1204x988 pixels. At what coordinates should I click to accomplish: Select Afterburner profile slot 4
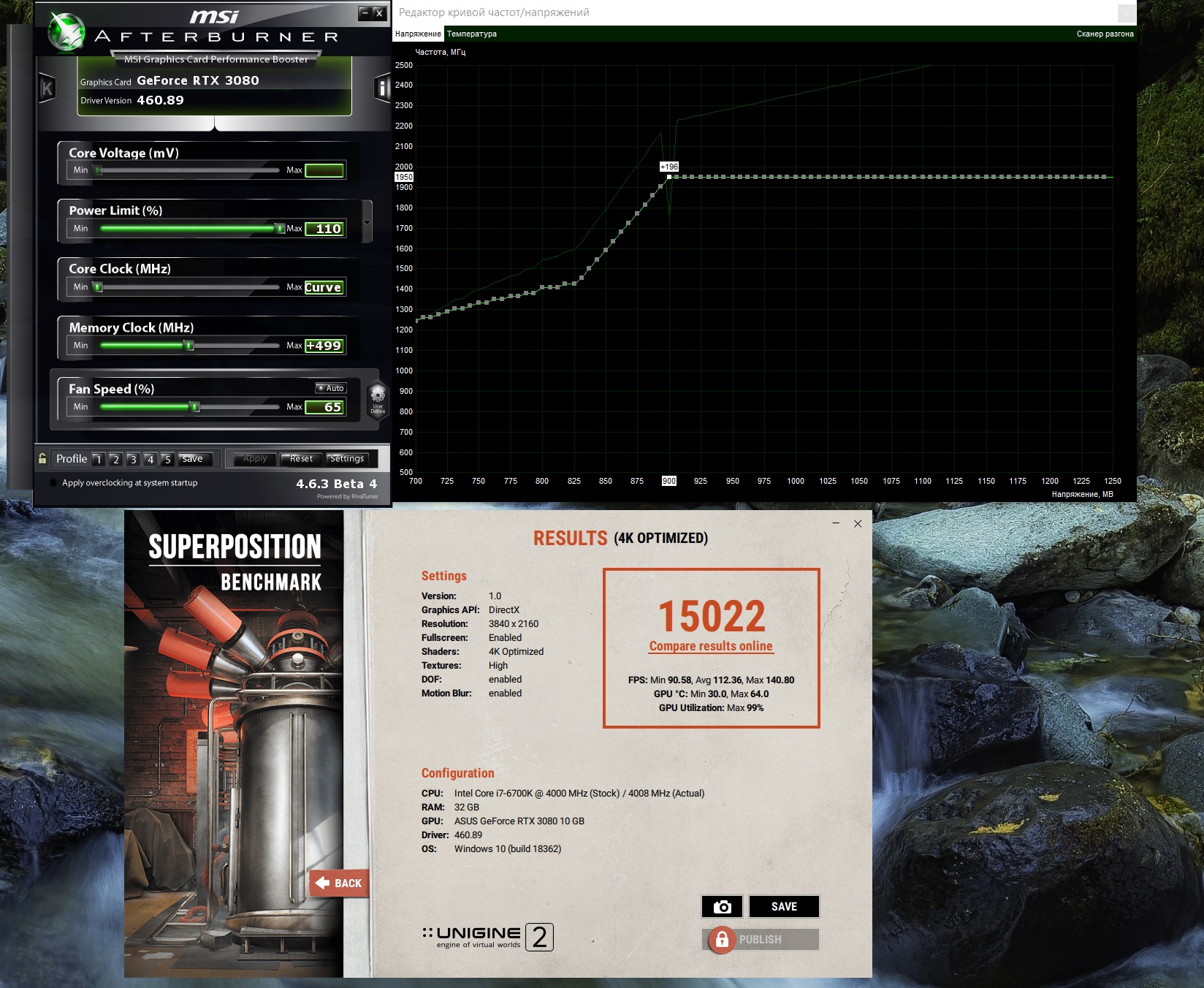[150, 459]
